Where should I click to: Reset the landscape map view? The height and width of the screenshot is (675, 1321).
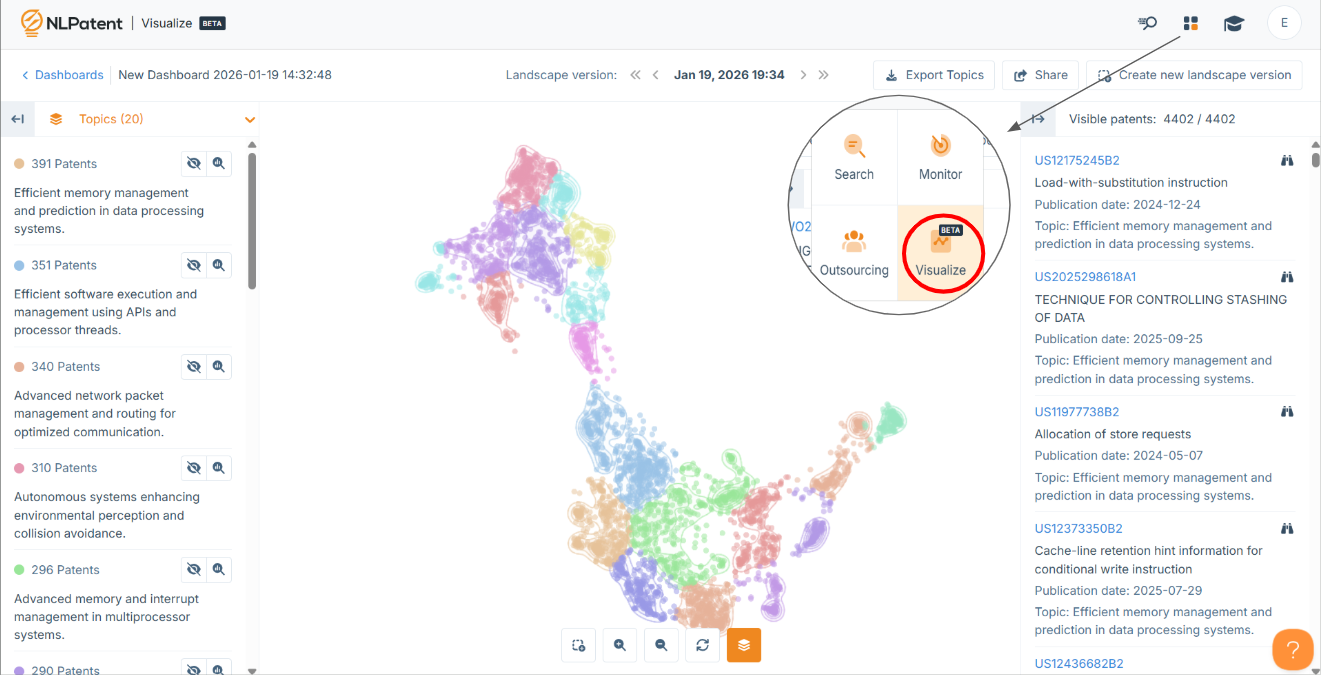click(703, 645)
